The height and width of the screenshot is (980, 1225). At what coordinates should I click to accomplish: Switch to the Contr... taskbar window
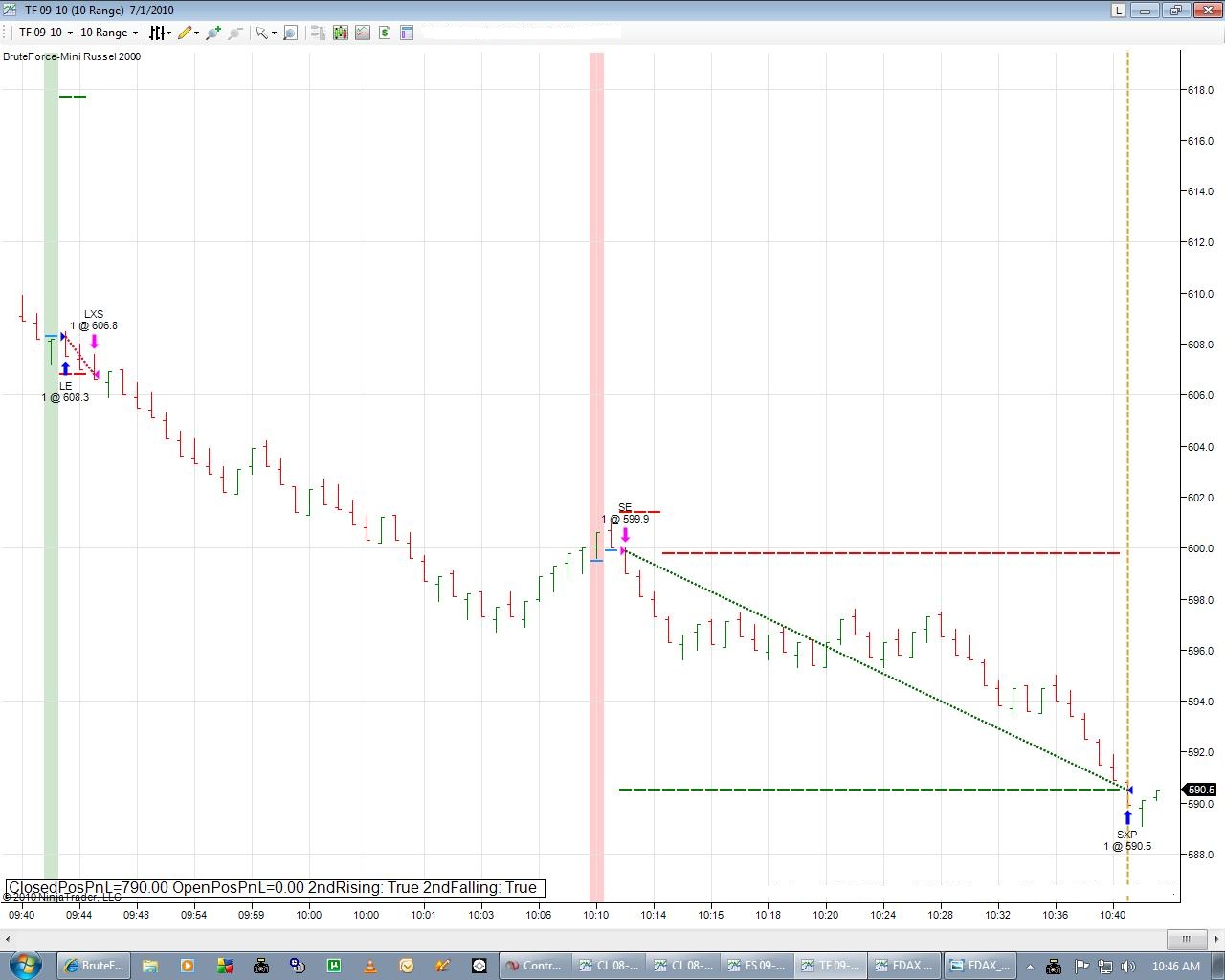[535, 965]
